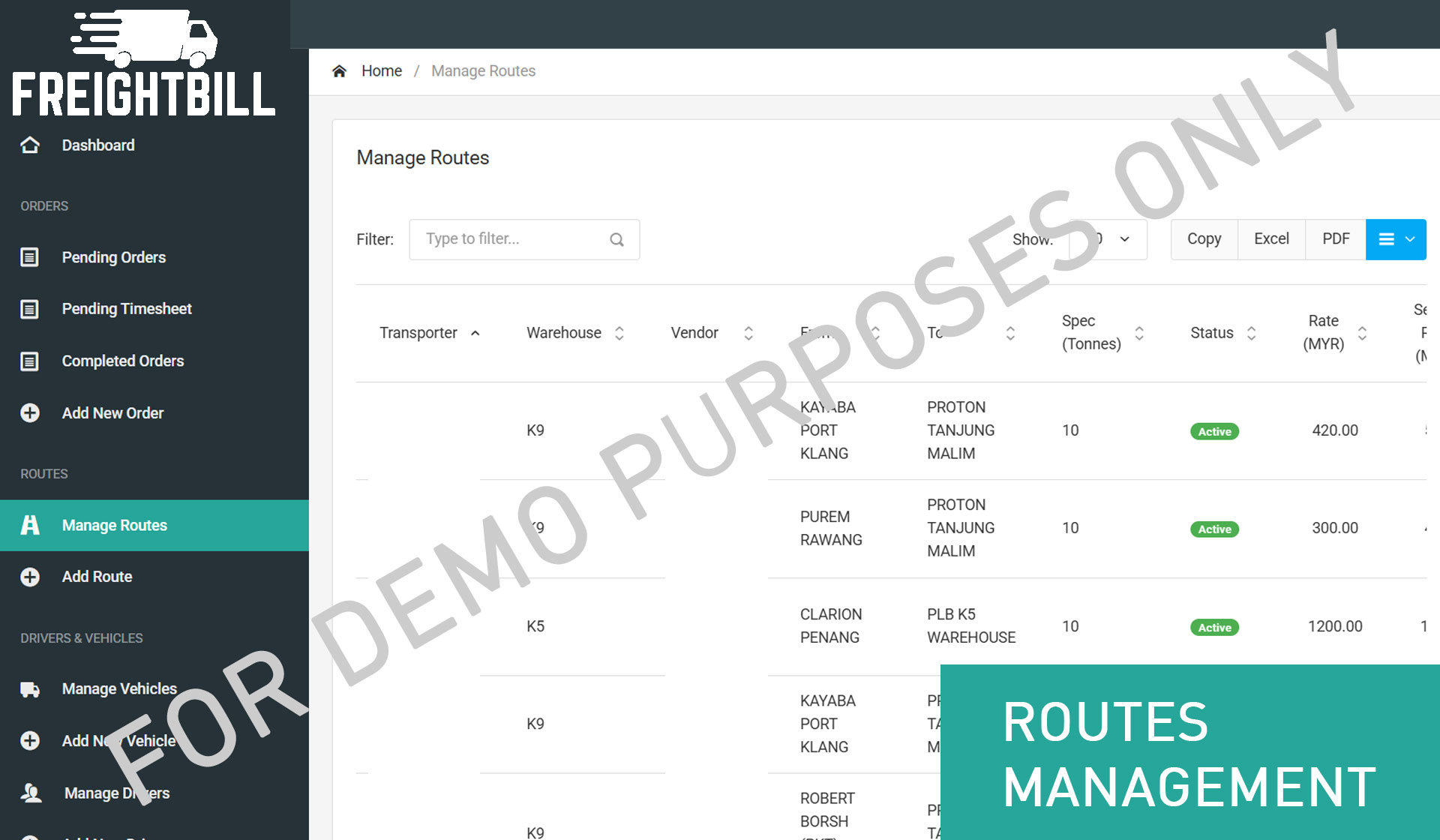Click K5 warehouse cell
The image size is (1440, 840).
(x=535, y=626)
